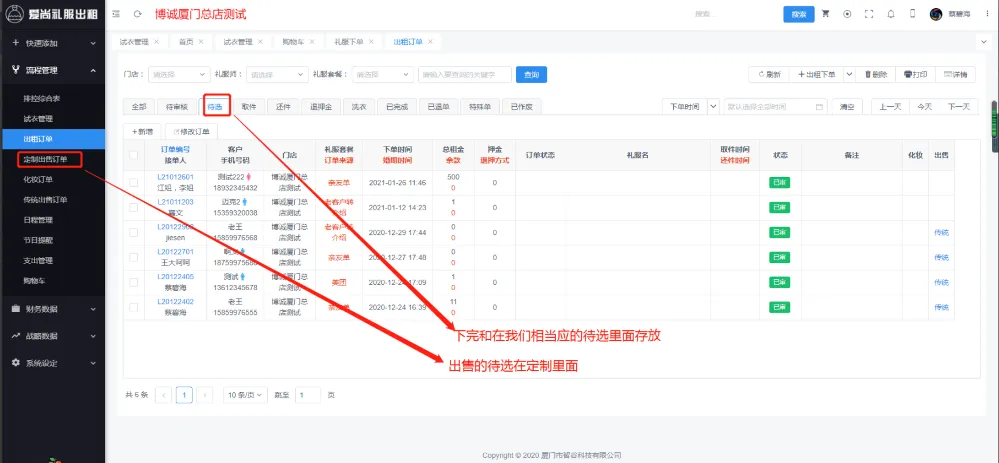Click the blue 查询 button

click(x=531, y=75)
